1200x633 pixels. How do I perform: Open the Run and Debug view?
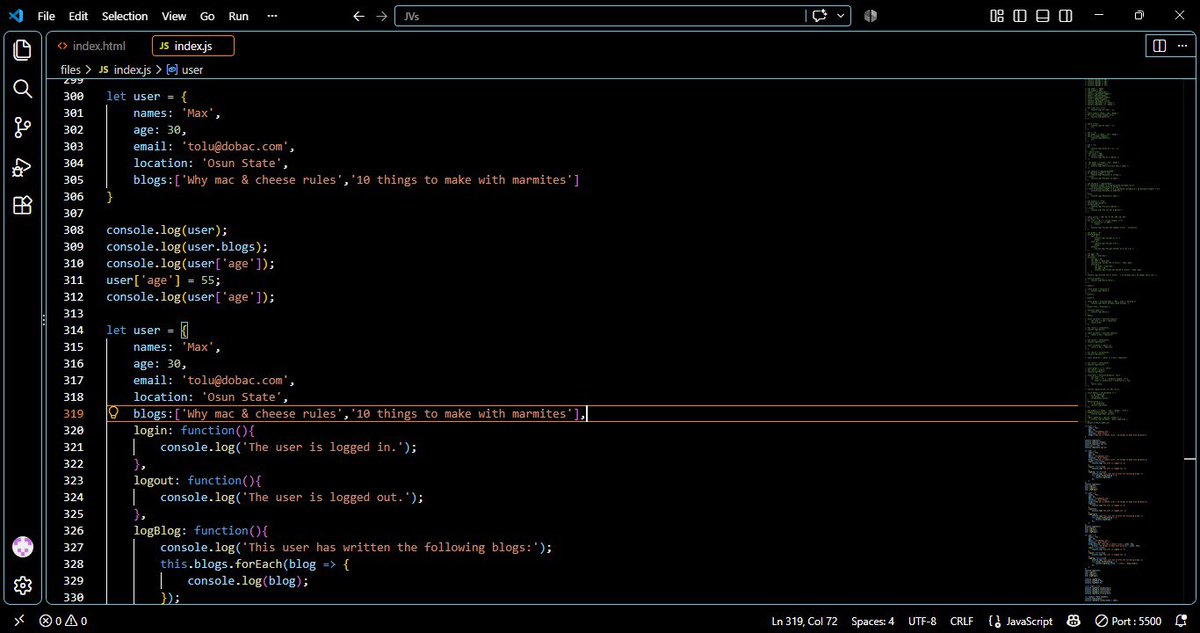[22, 167]
